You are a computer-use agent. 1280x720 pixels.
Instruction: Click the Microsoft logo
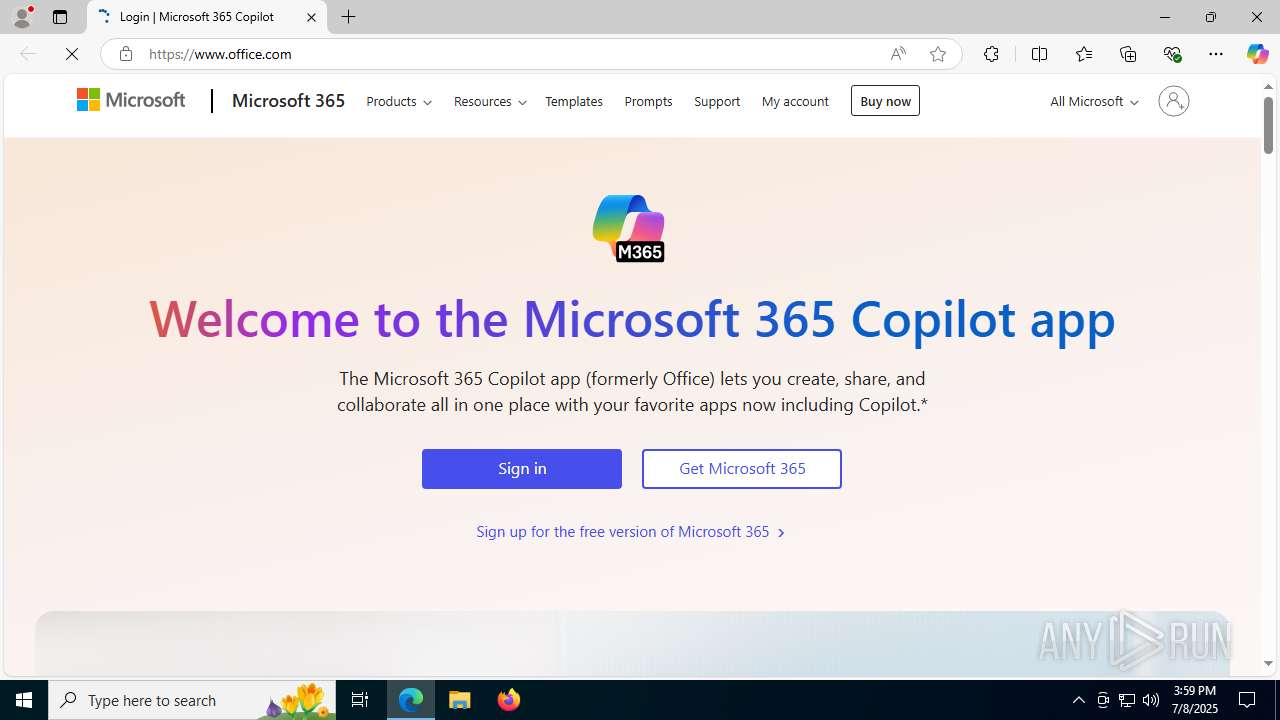click(131, 100)
